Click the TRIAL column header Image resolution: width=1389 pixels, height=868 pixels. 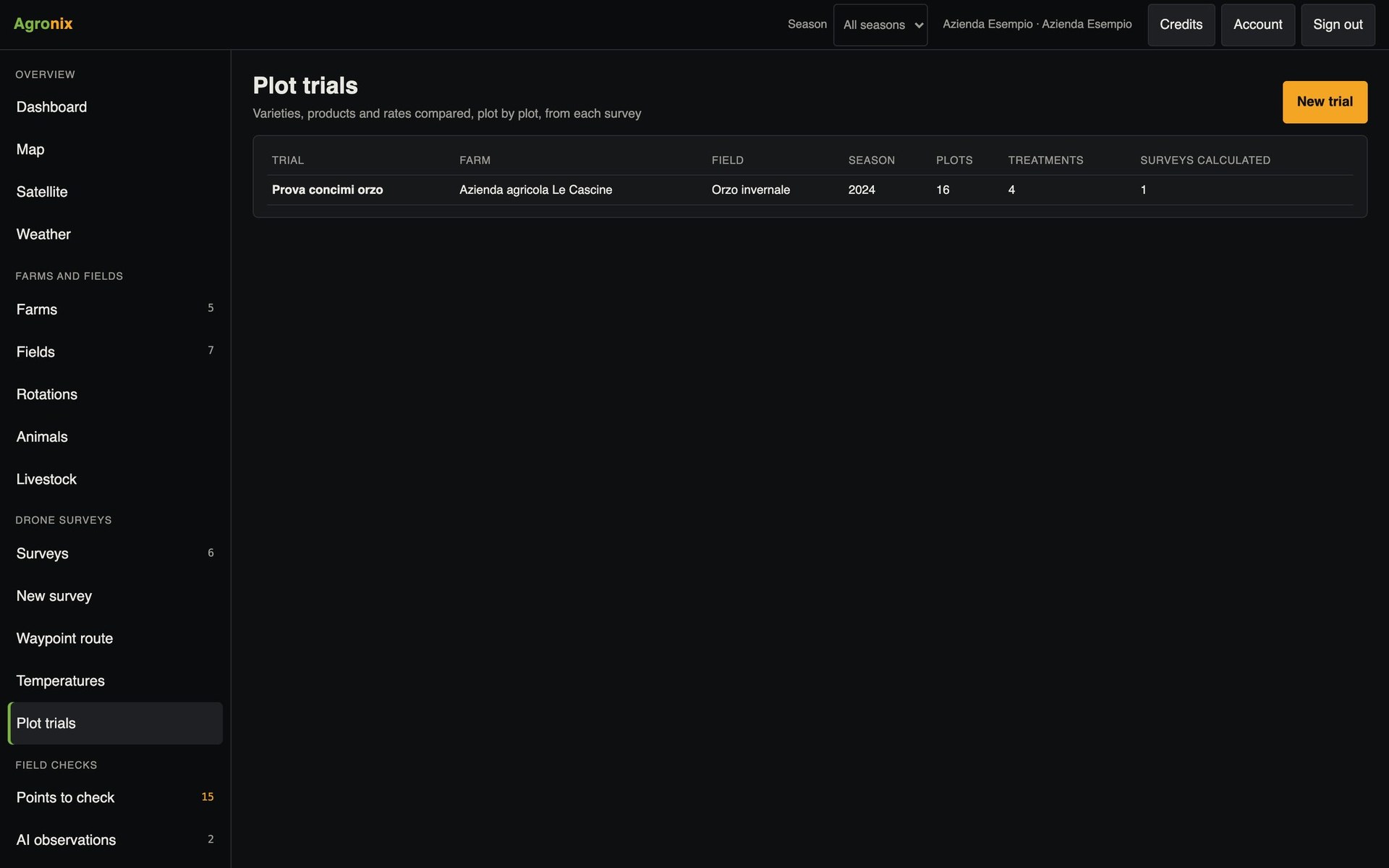coord(288,161)
